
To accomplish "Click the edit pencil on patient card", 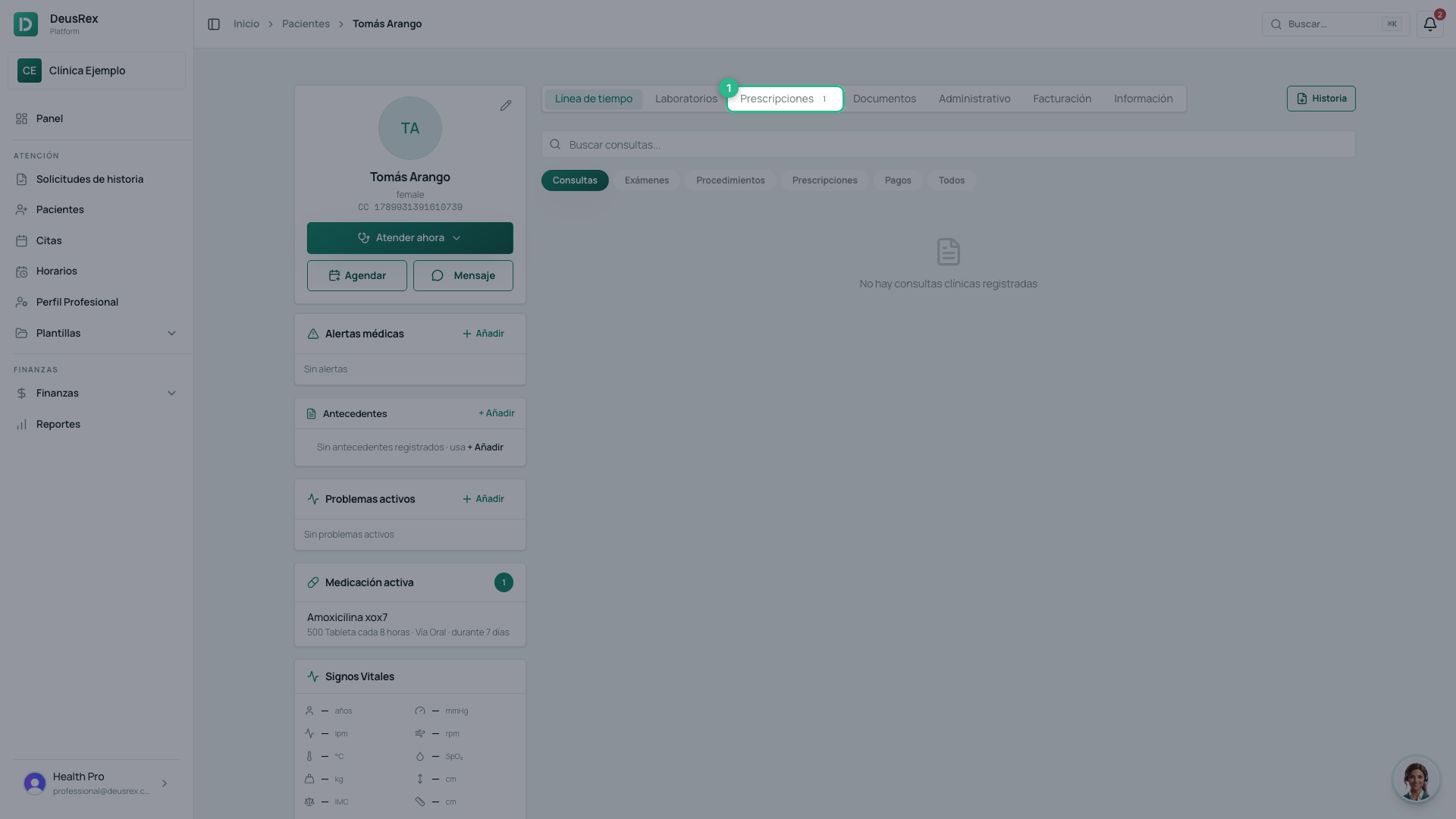I will [x=506, y=105].
